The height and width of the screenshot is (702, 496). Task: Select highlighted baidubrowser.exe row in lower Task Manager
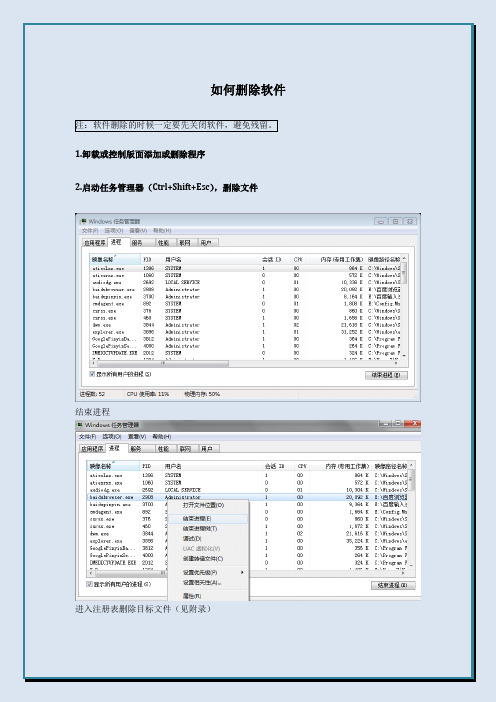247,497
